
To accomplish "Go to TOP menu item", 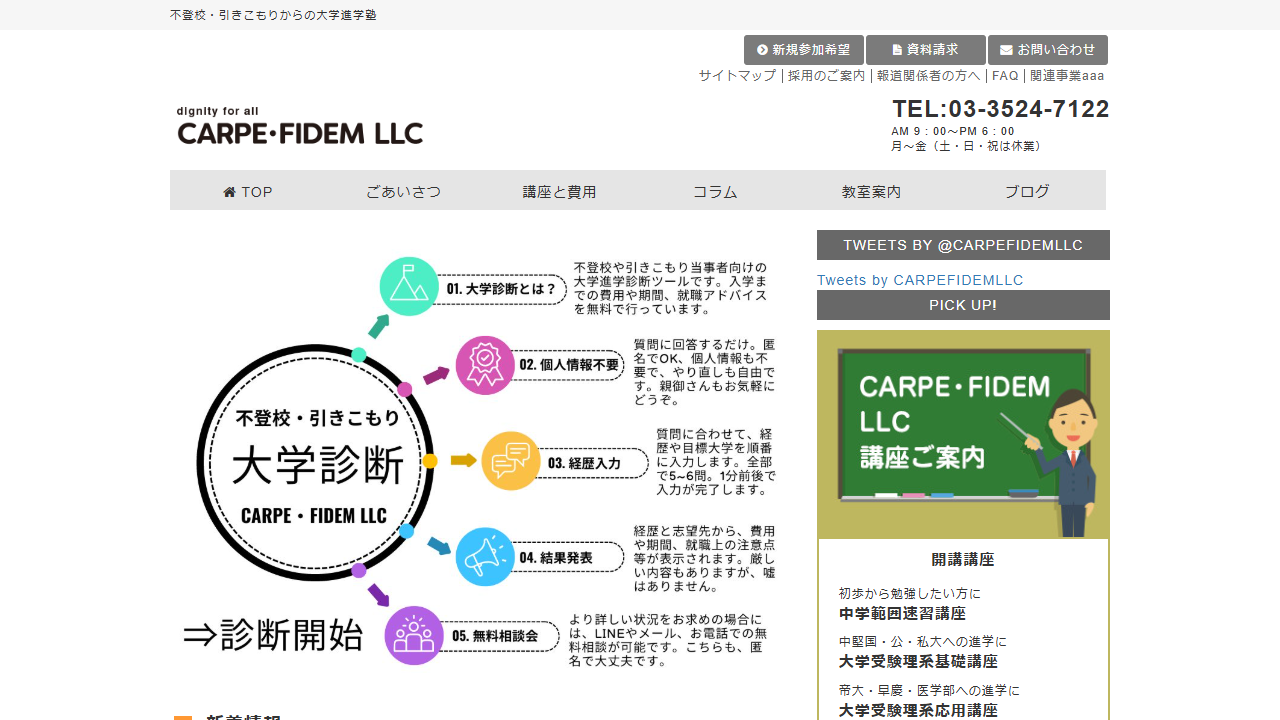I will [248, 191].
